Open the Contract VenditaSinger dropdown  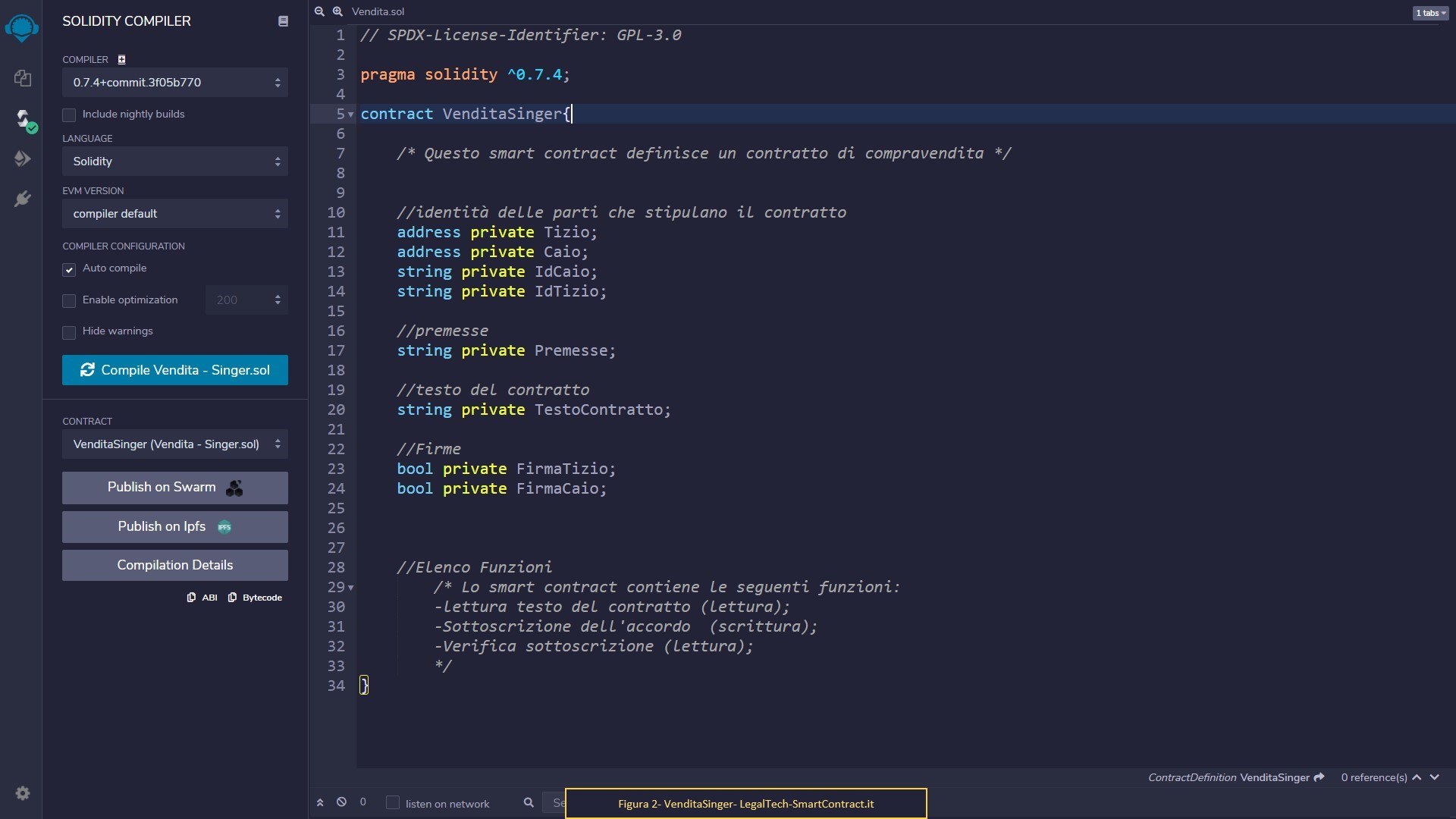tap(175, 444)
